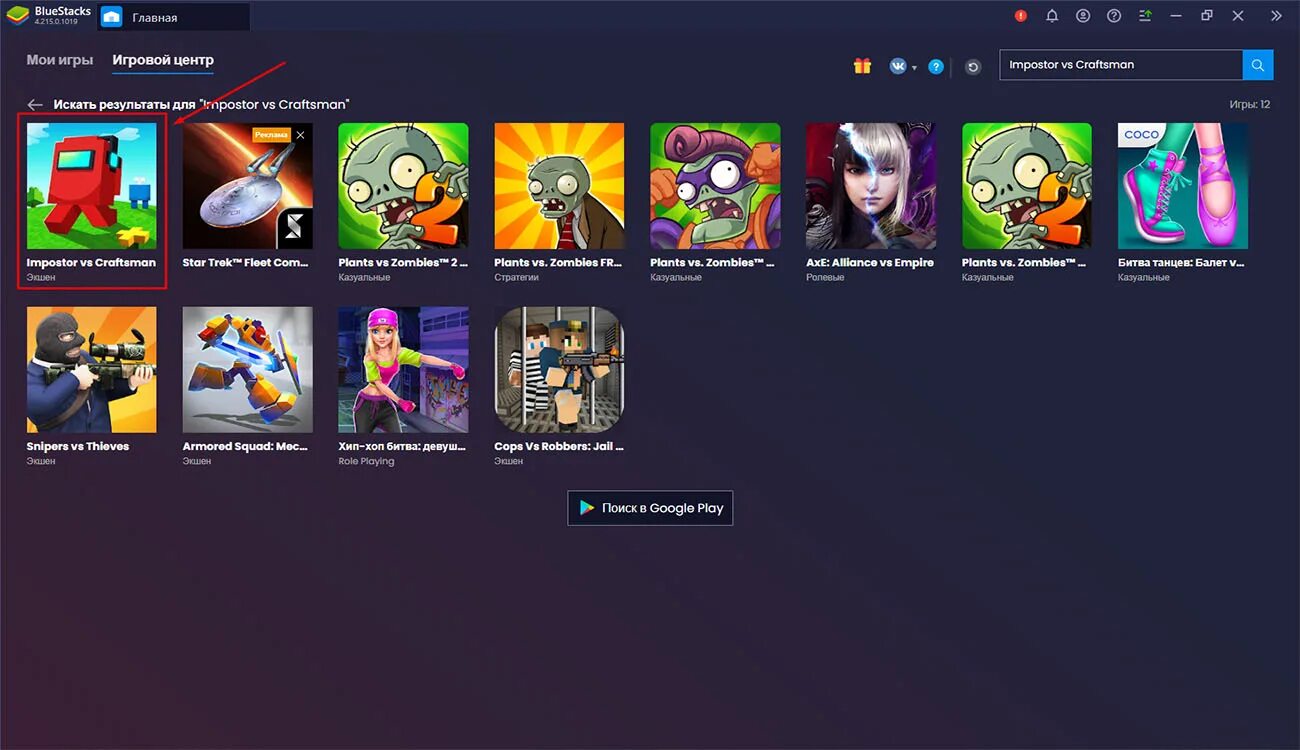Click the Star Trek Fleet Com... title
Screen dimensions: 1300x750
tap(246, 263)
